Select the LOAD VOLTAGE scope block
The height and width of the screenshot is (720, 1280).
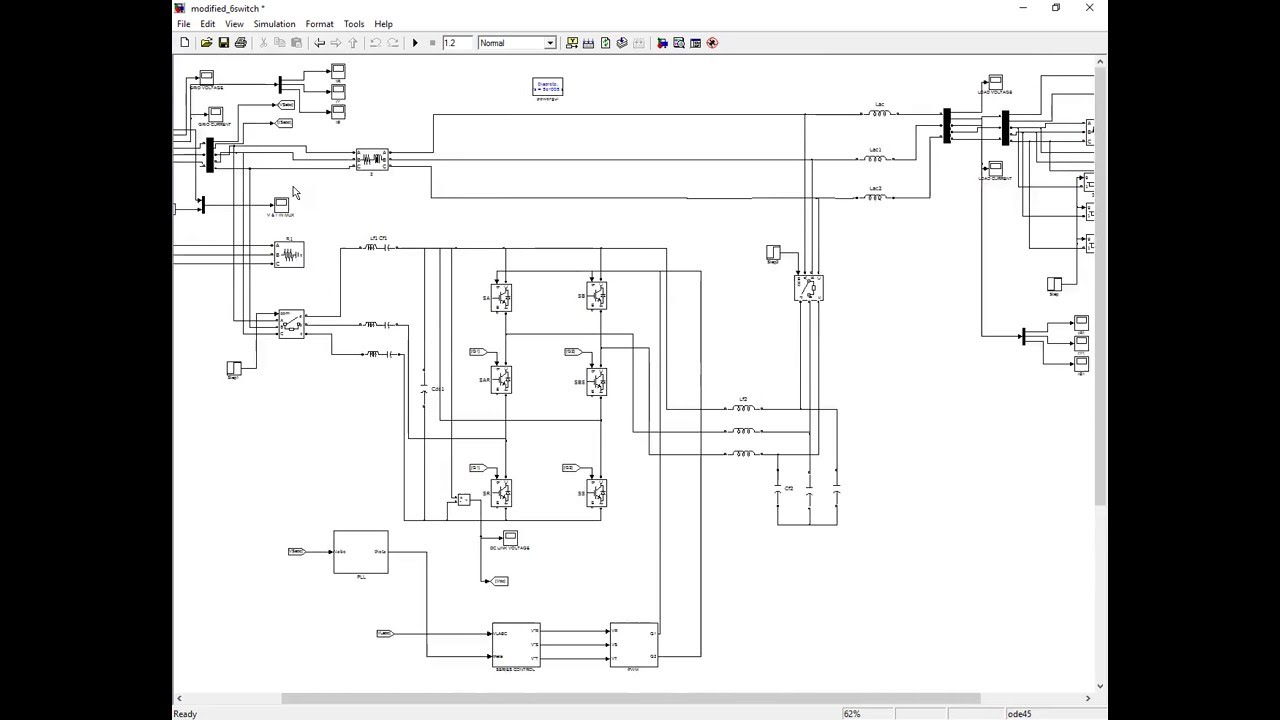(995, 82)
